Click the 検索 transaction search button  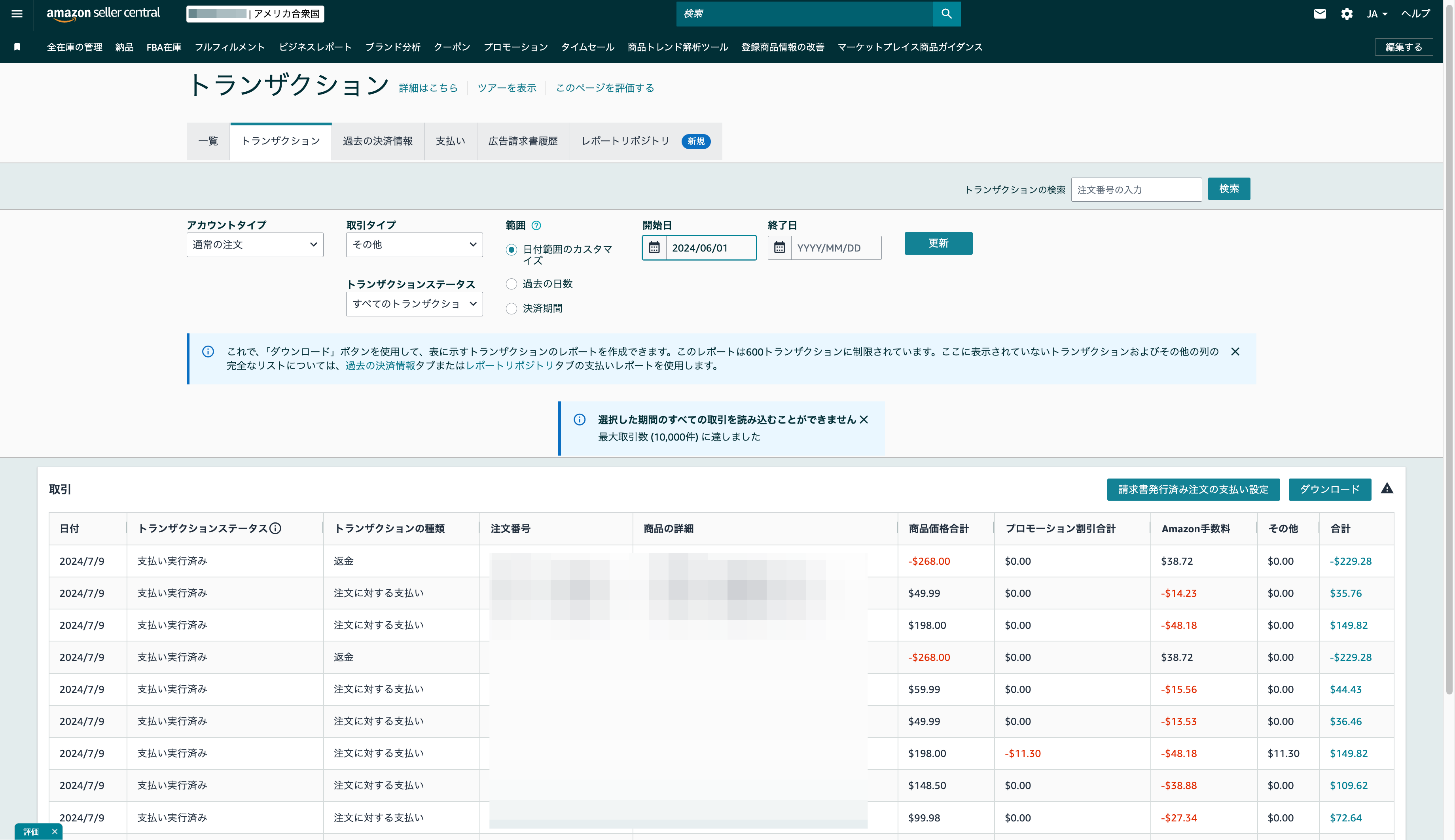click(1229, 189)
